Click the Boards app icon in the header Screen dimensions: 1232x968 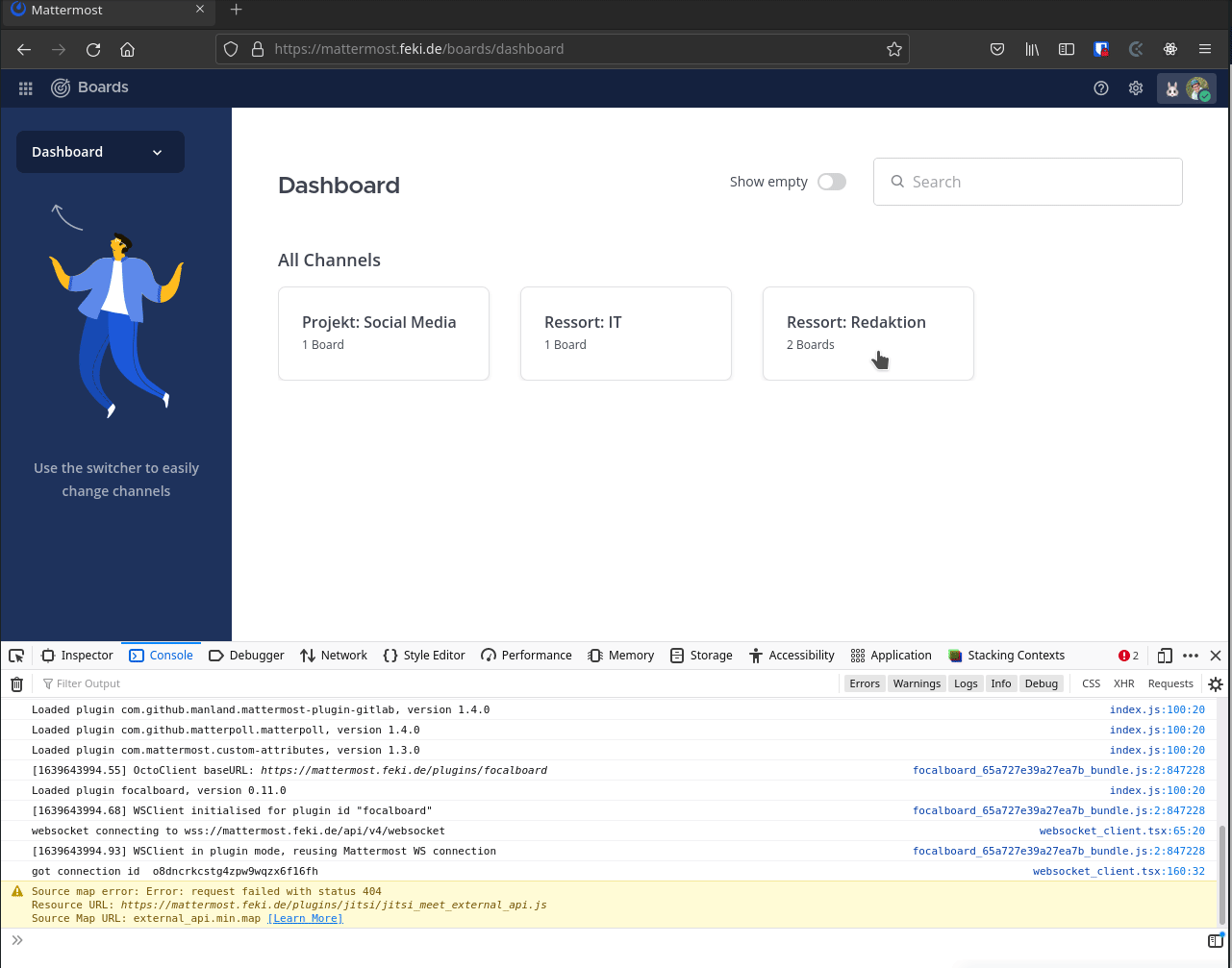tap(60, 87)
